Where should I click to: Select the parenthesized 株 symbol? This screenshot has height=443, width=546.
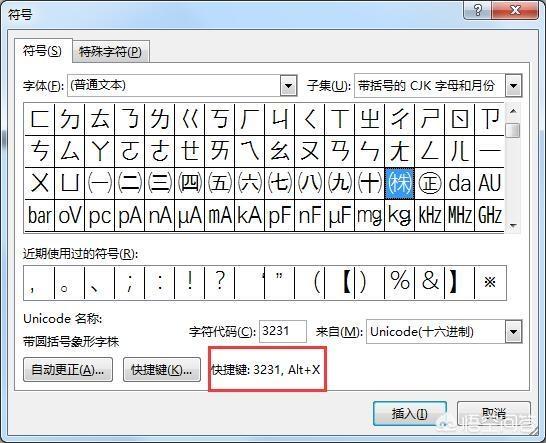click(399, 184)
